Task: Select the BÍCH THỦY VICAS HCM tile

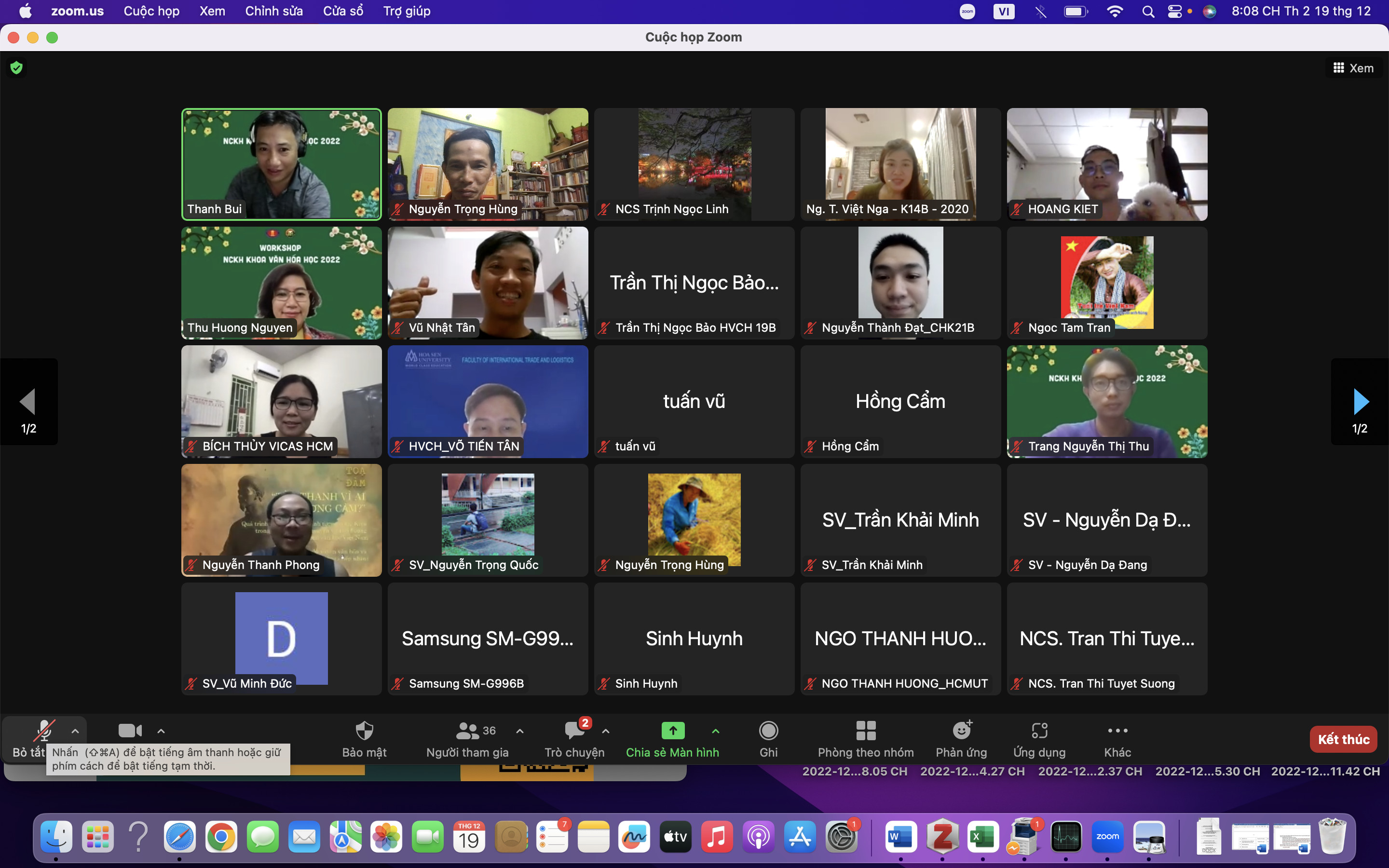Action: [x=281, y=401]
